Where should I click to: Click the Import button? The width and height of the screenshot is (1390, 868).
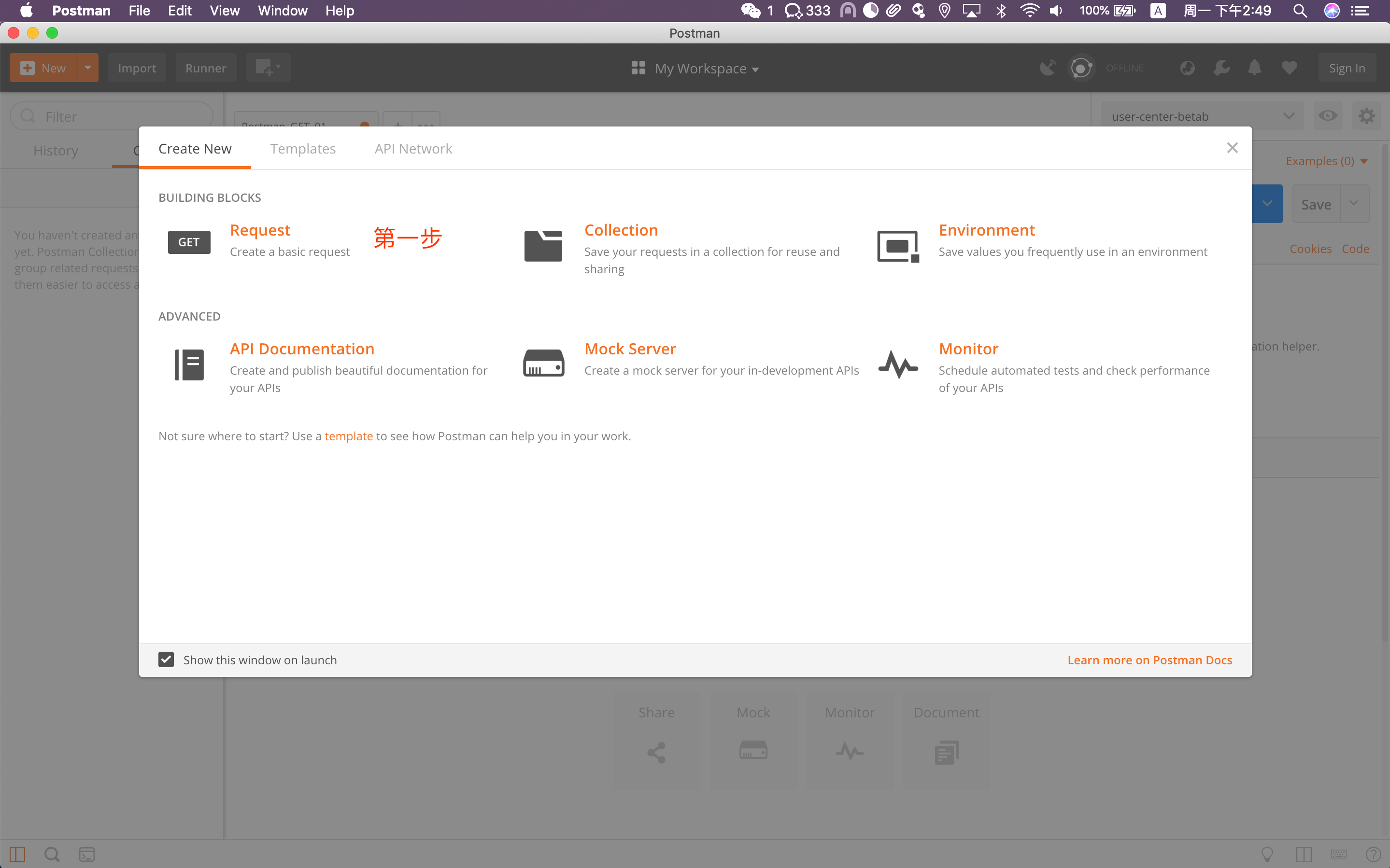137,68
